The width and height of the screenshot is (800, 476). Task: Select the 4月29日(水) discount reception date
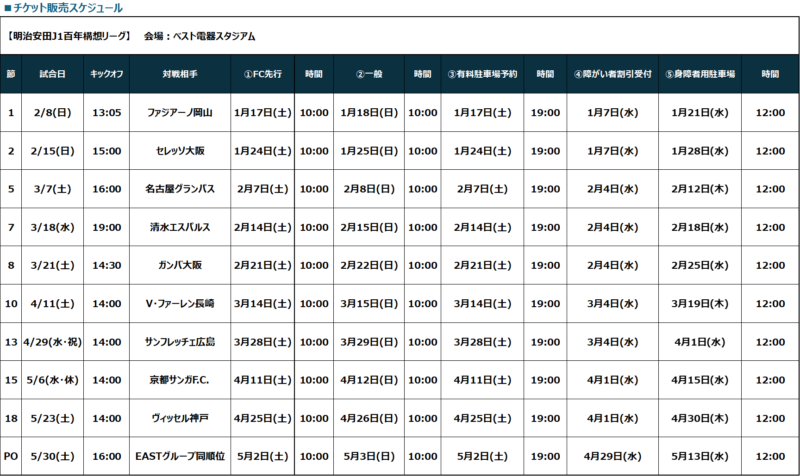pos(612,457)
